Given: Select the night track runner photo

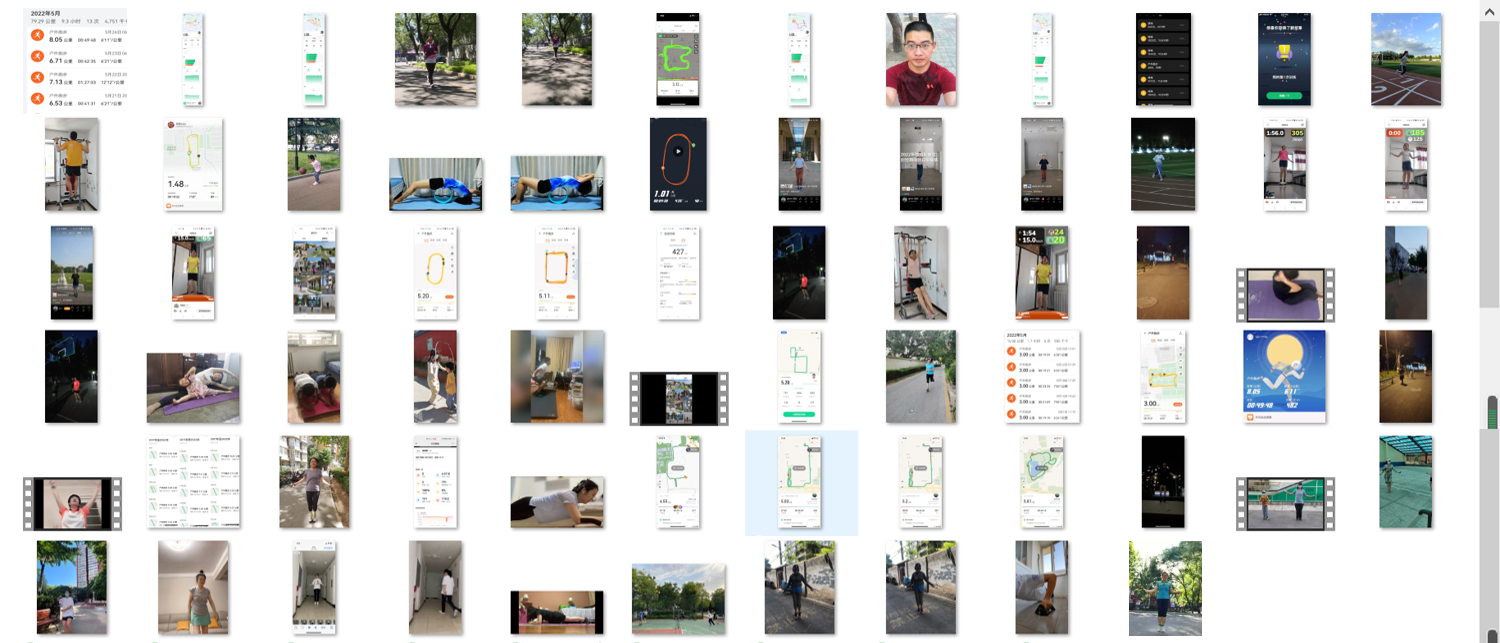Looking at the screenshot, I should [1163, 164].
